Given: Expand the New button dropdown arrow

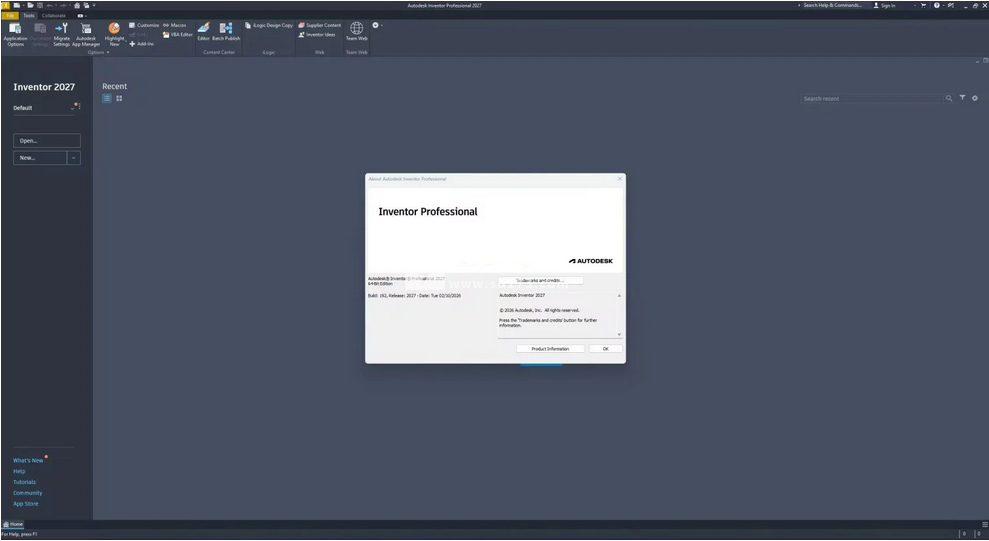Looking at the screenshot, I should [x=74, y=158].
